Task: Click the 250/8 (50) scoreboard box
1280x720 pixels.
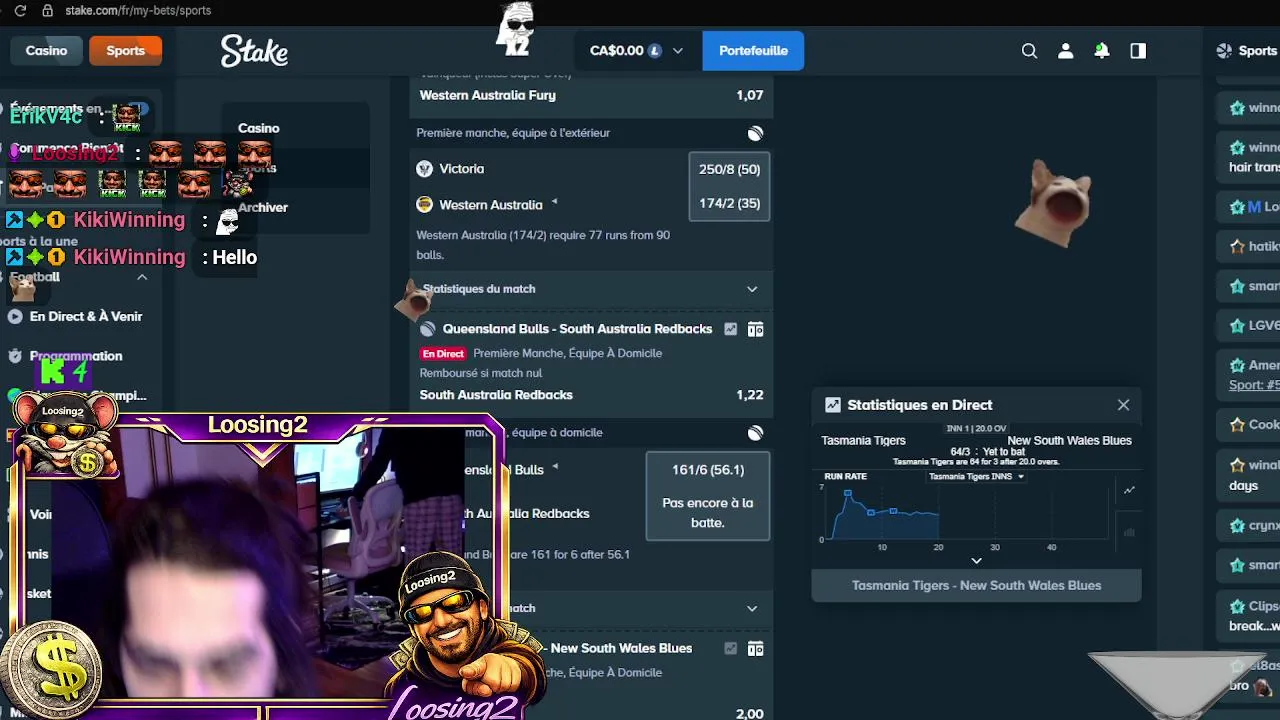Action: [729, 186]
